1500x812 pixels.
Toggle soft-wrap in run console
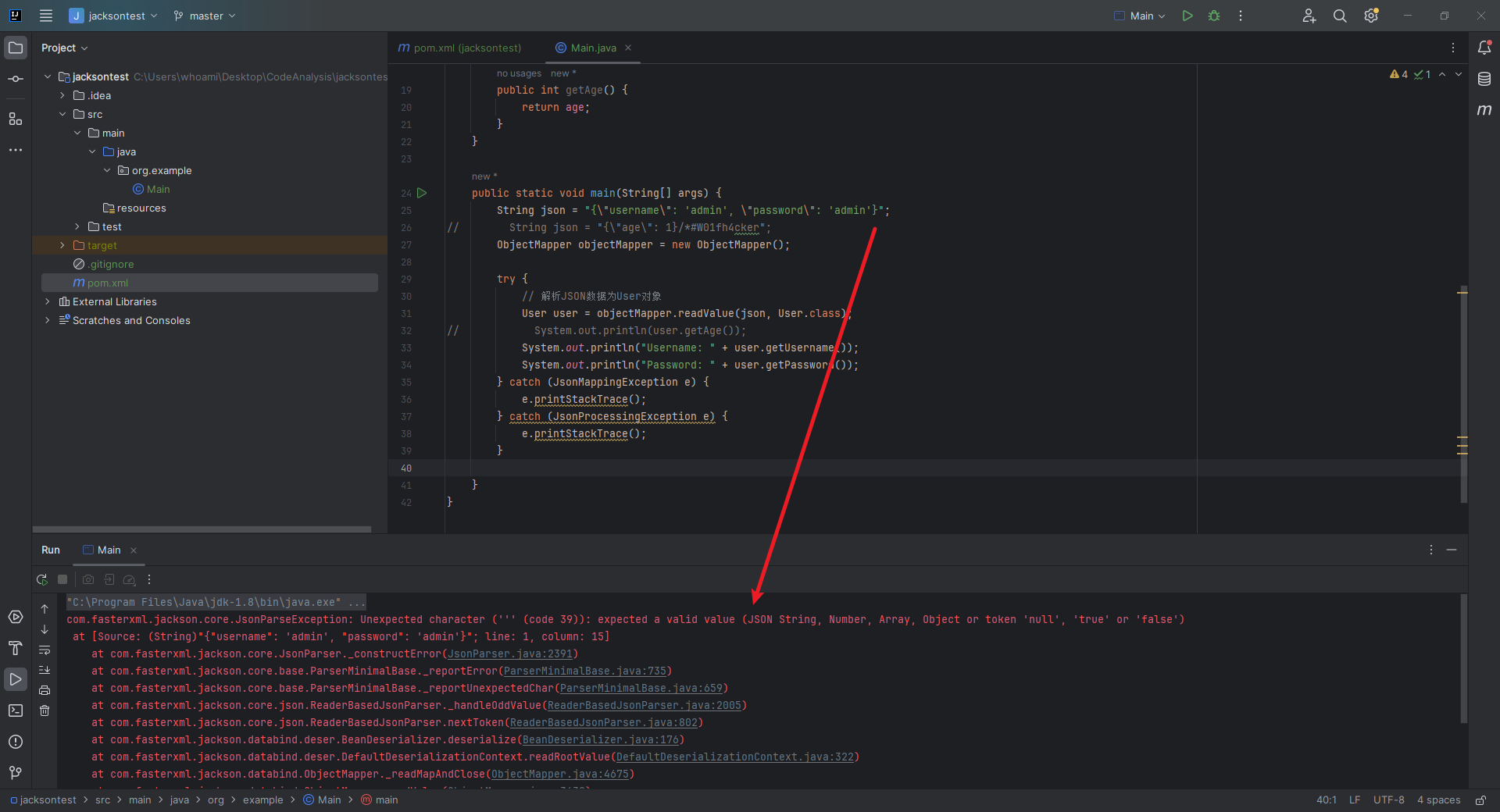(45, 650)
